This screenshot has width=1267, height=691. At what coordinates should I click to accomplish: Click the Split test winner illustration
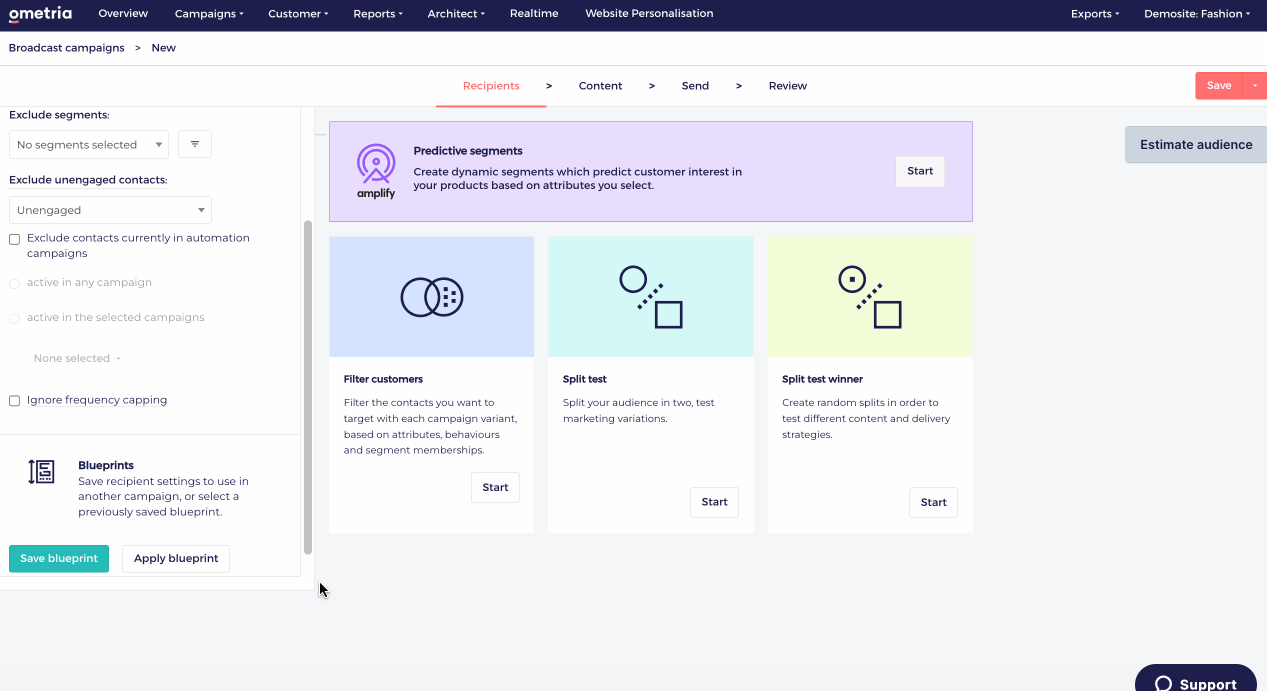pos(870,297)
